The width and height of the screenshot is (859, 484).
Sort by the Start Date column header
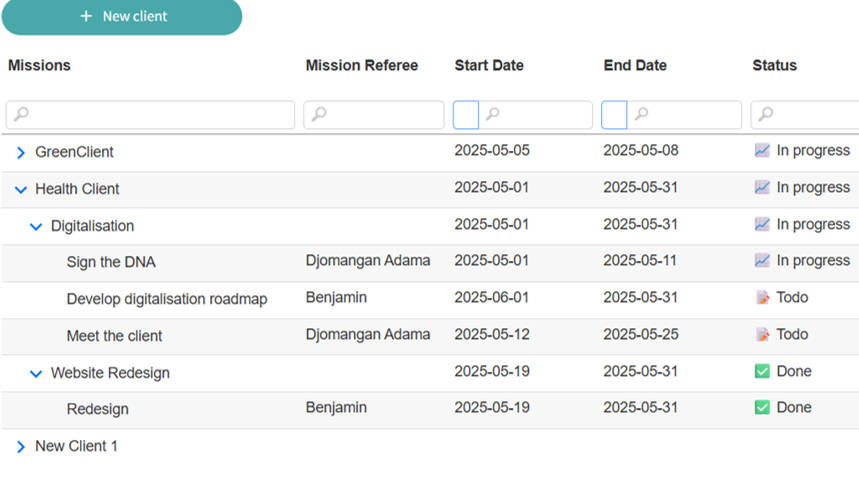[x=489, y=66]
